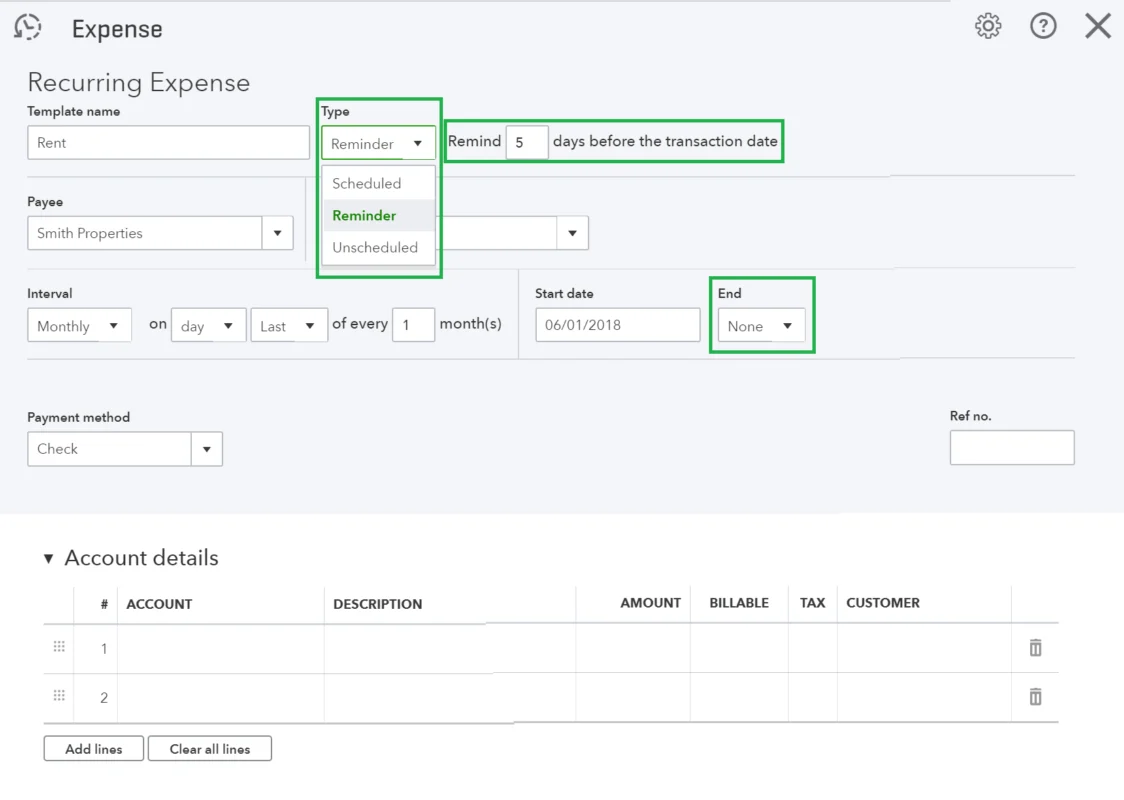Open the Payee dropdown for Smith Properties

coord(277,233)
